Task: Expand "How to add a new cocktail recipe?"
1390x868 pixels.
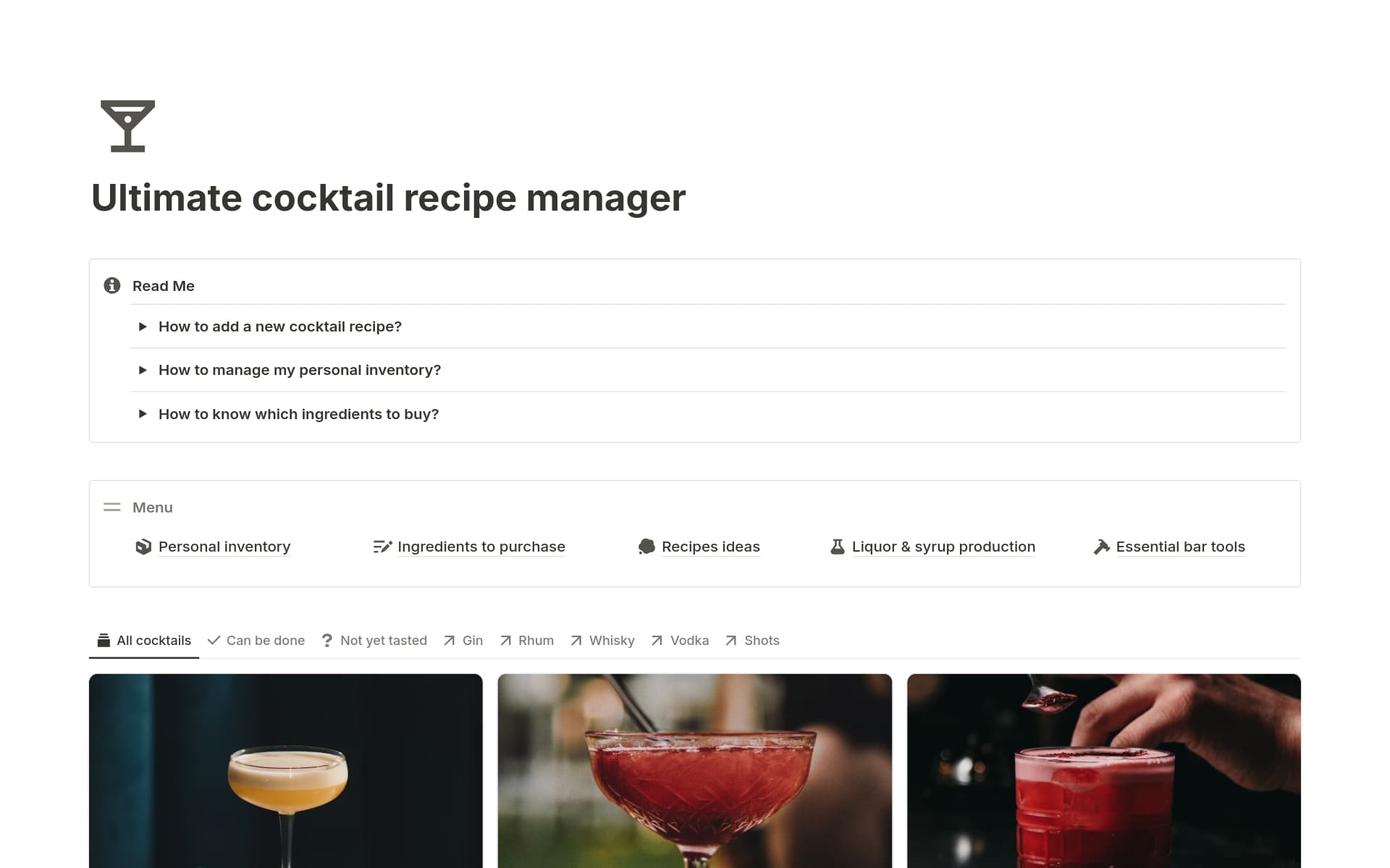Action: [143, 326]
